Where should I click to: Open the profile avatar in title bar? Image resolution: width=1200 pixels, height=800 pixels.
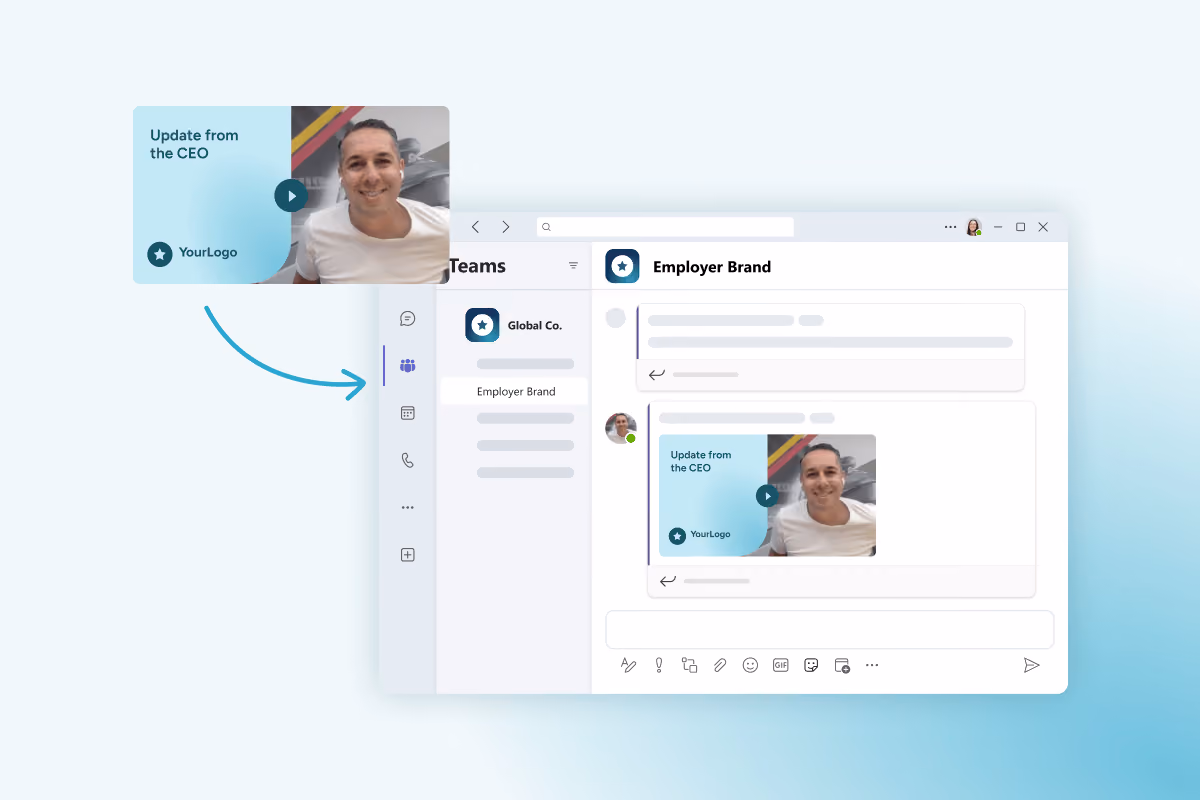coord(973,227)
